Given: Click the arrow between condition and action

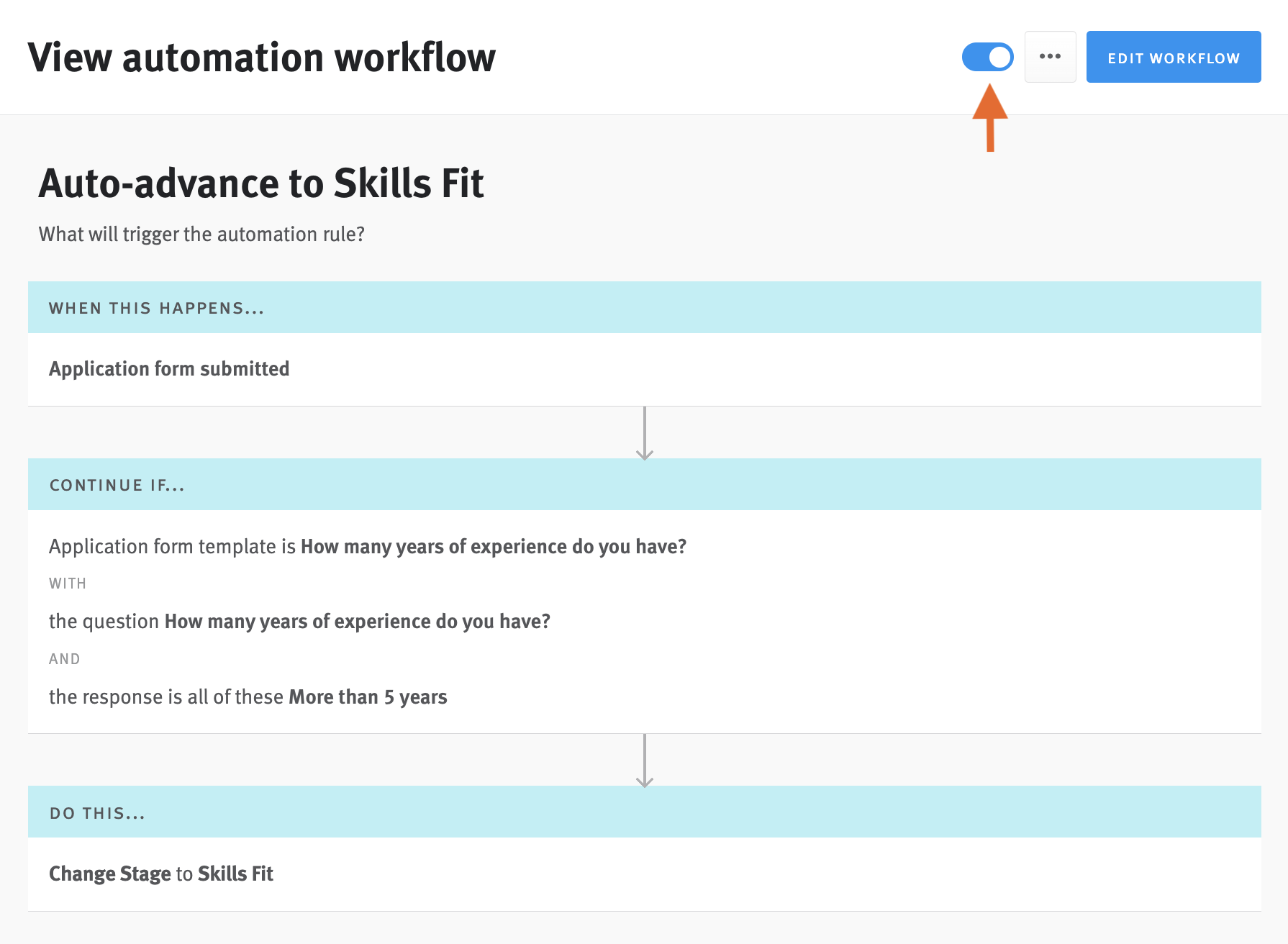Looking at the screenshot, I should (645, 759).
